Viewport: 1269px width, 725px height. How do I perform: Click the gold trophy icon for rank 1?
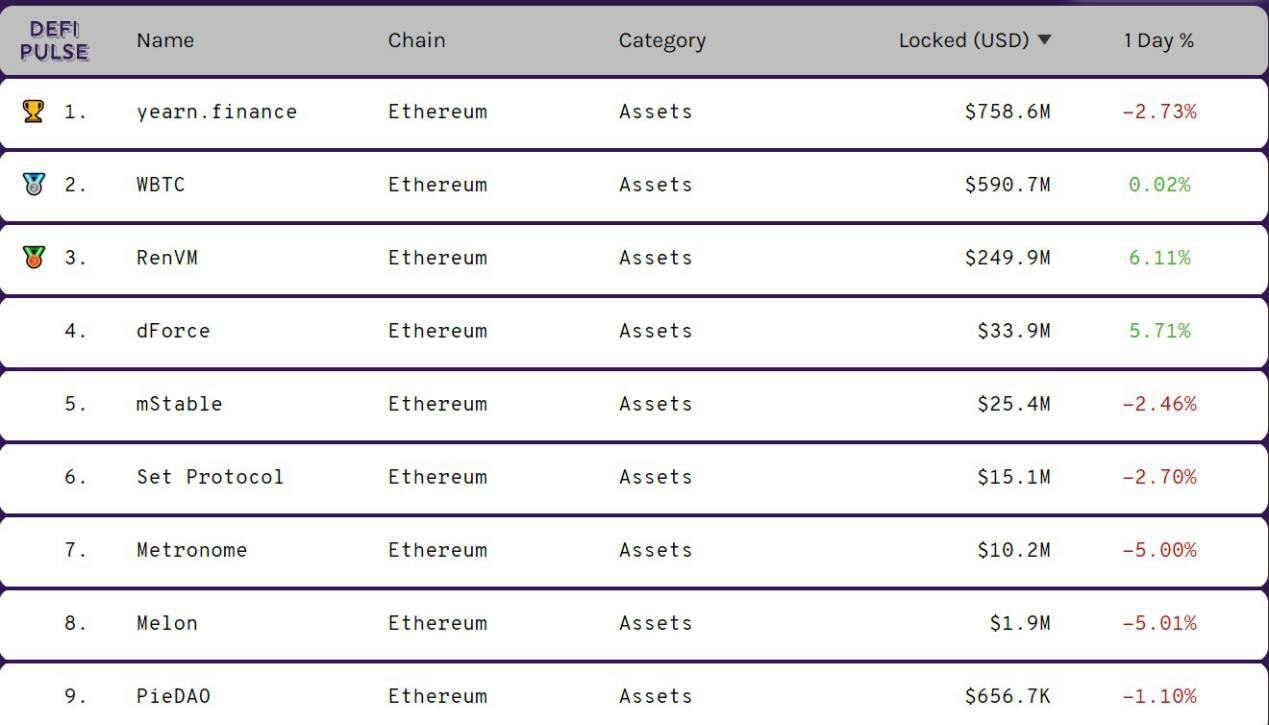coord(33,111)
